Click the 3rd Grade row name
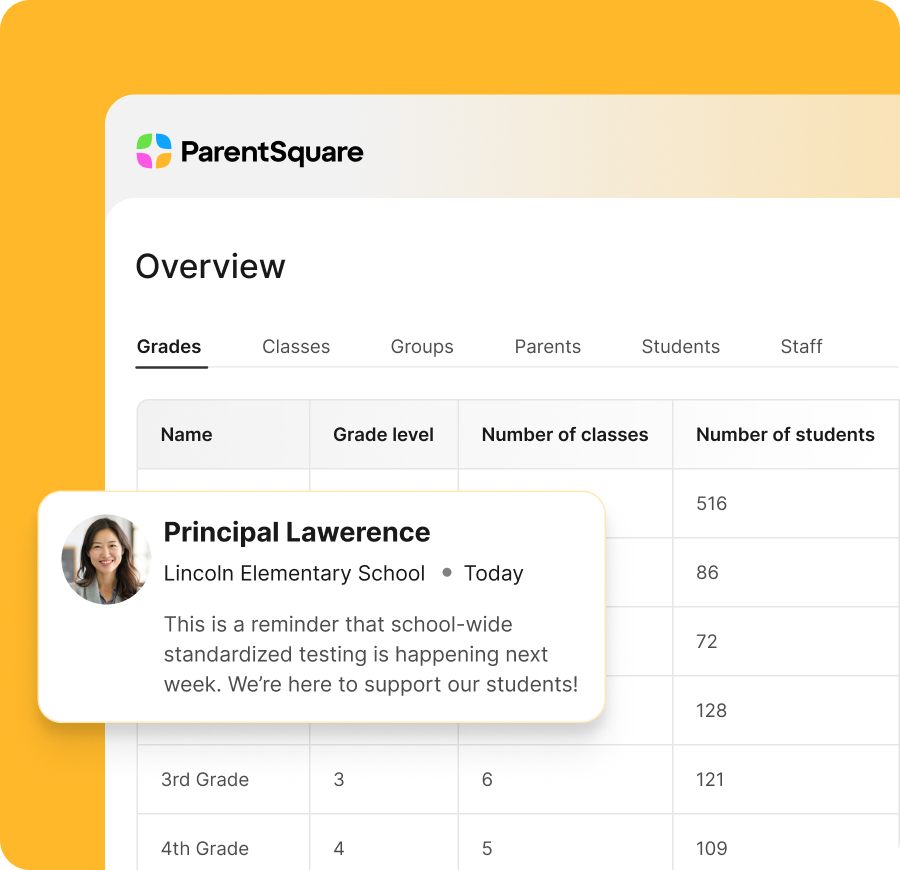The image size is (900, 870). [205, 779]
